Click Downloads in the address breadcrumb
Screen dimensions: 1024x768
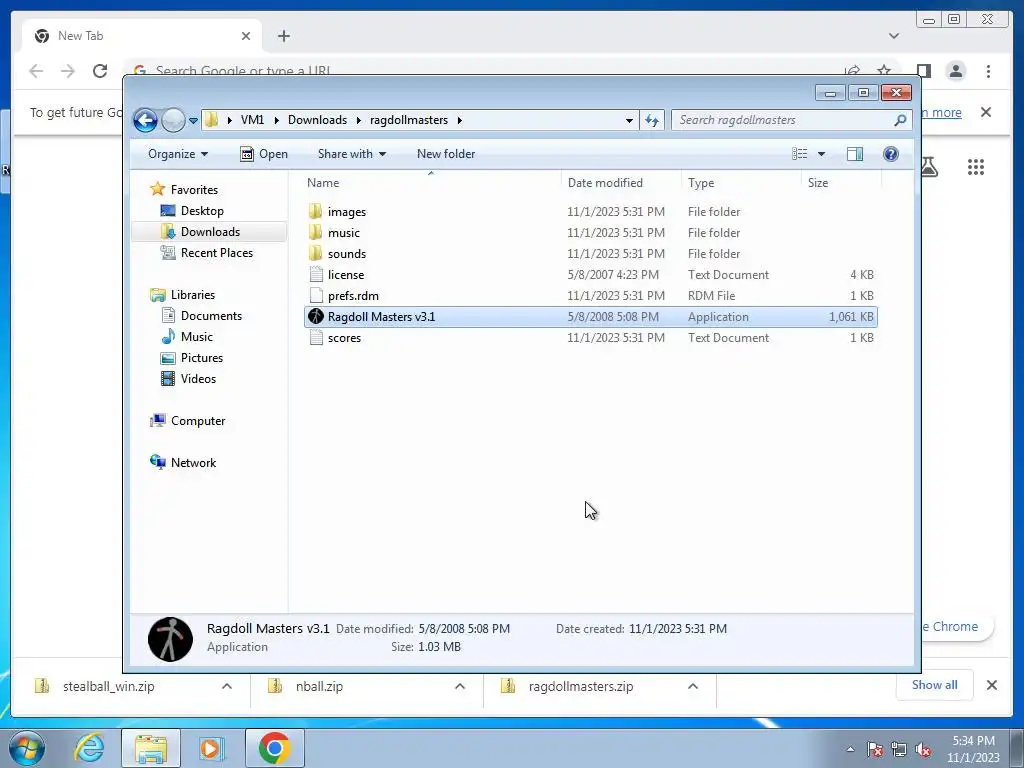coord(317,120)
